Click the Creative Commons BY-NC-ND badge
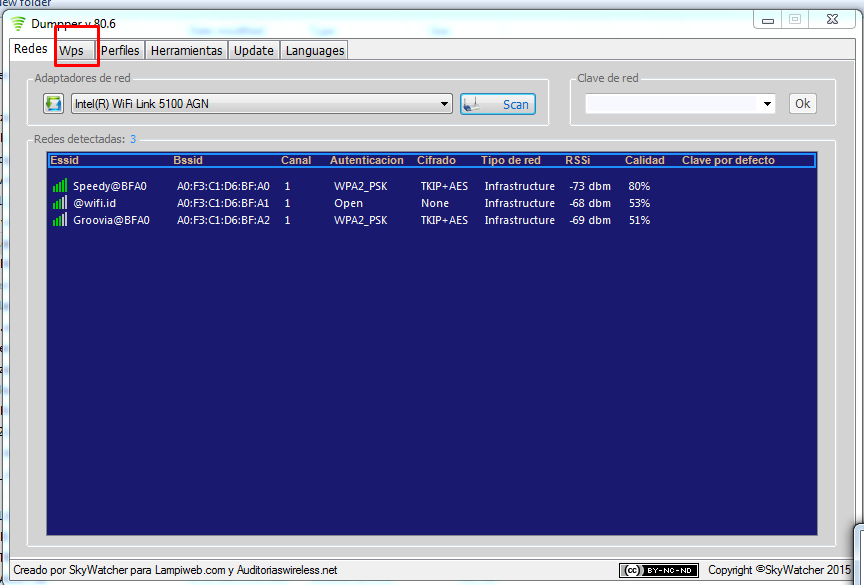Viewport: 864px width, 585px height. pyautogui.click(x=658, y=570)
